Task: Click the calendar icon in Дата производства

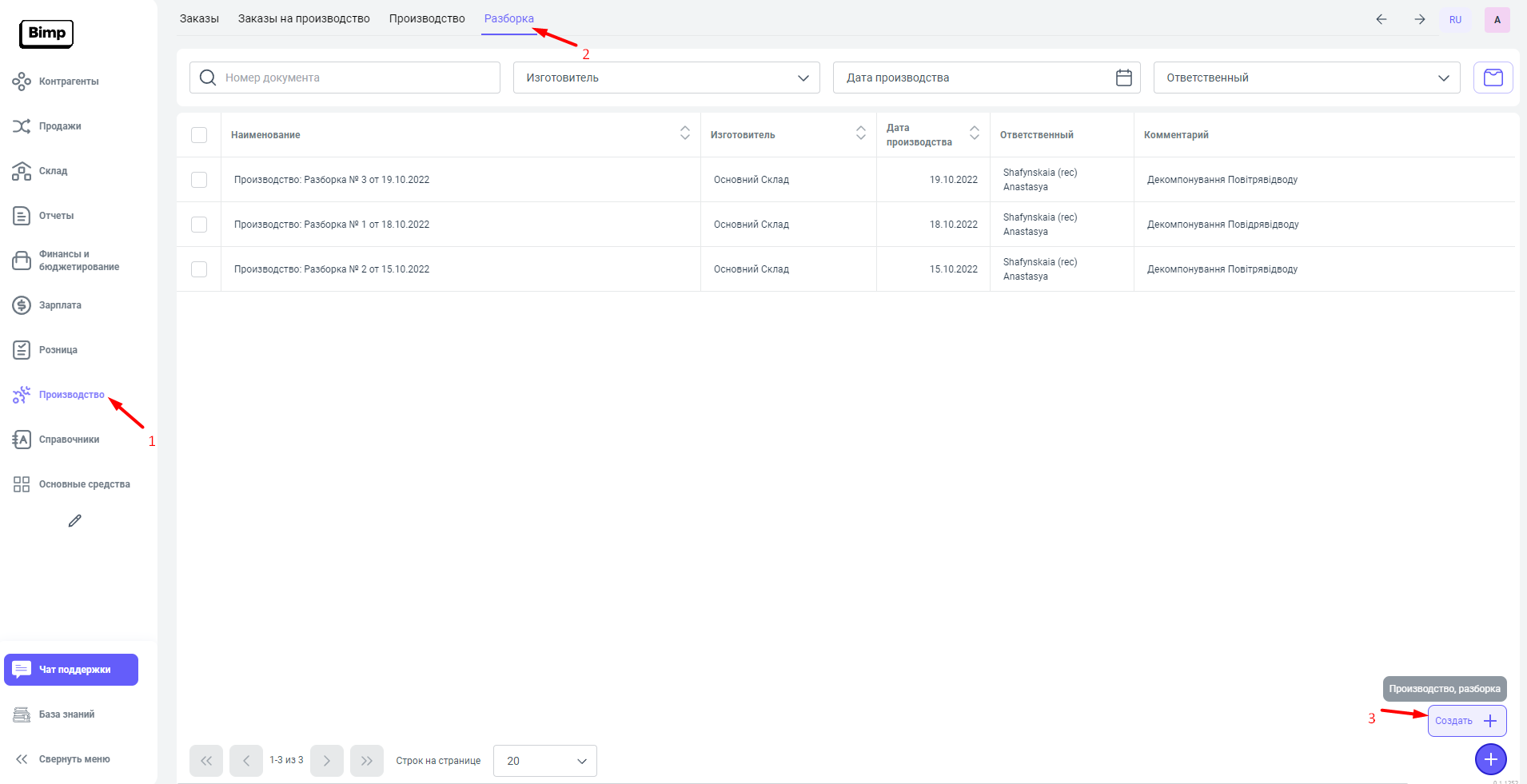Action: 1123,78
